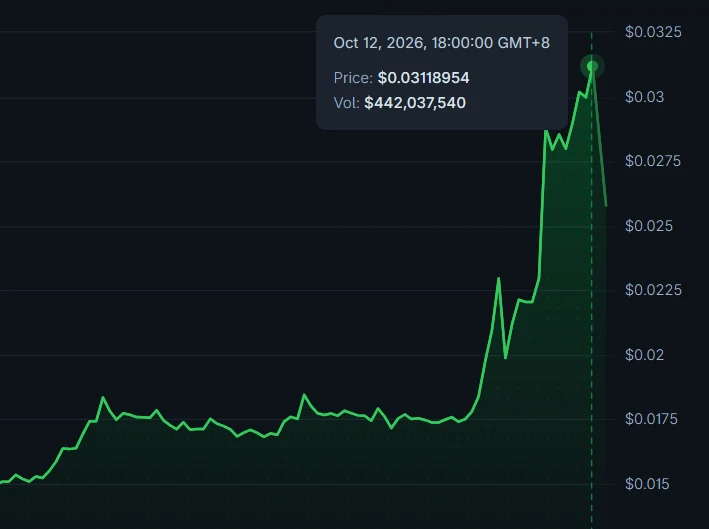Select the $0.03 axis label
709x529 pixels.
644,97
